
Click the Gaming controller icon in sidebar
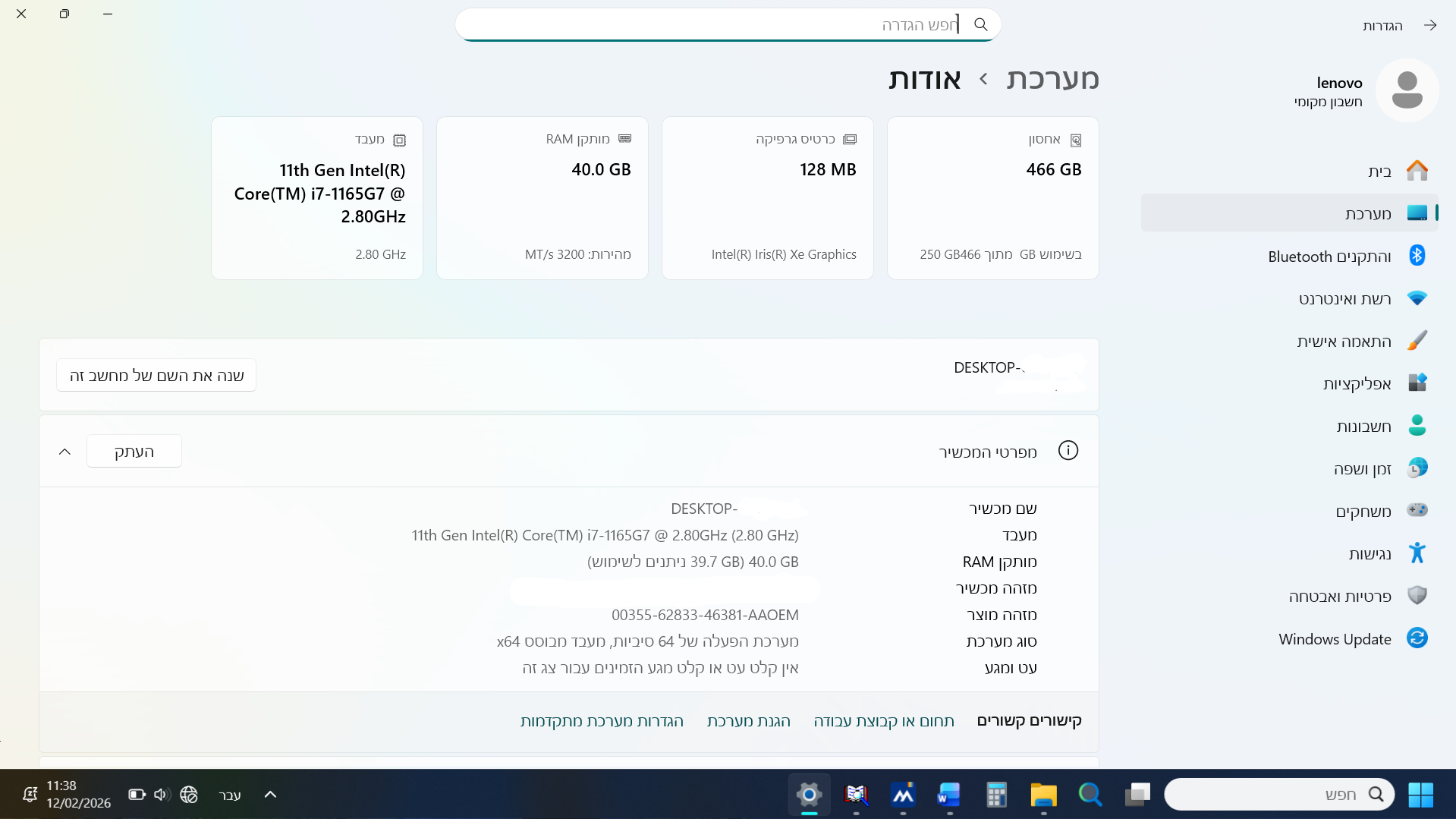pyautogui.click(x=1417, y=511)
